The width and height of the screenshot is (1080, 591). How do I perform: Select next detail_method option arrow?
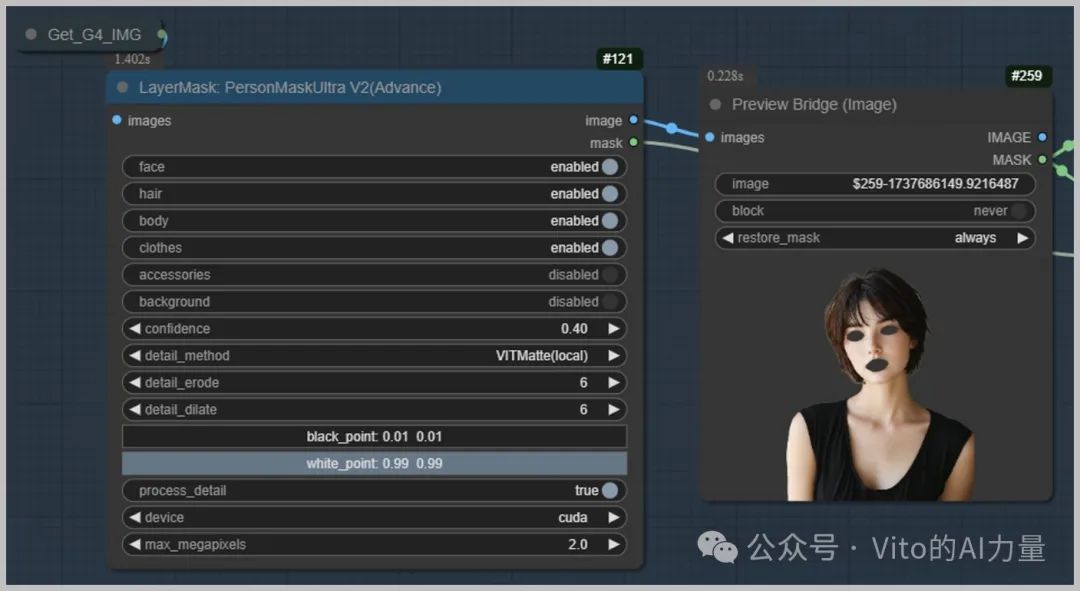pyautogui.click(x=614, y=355)
